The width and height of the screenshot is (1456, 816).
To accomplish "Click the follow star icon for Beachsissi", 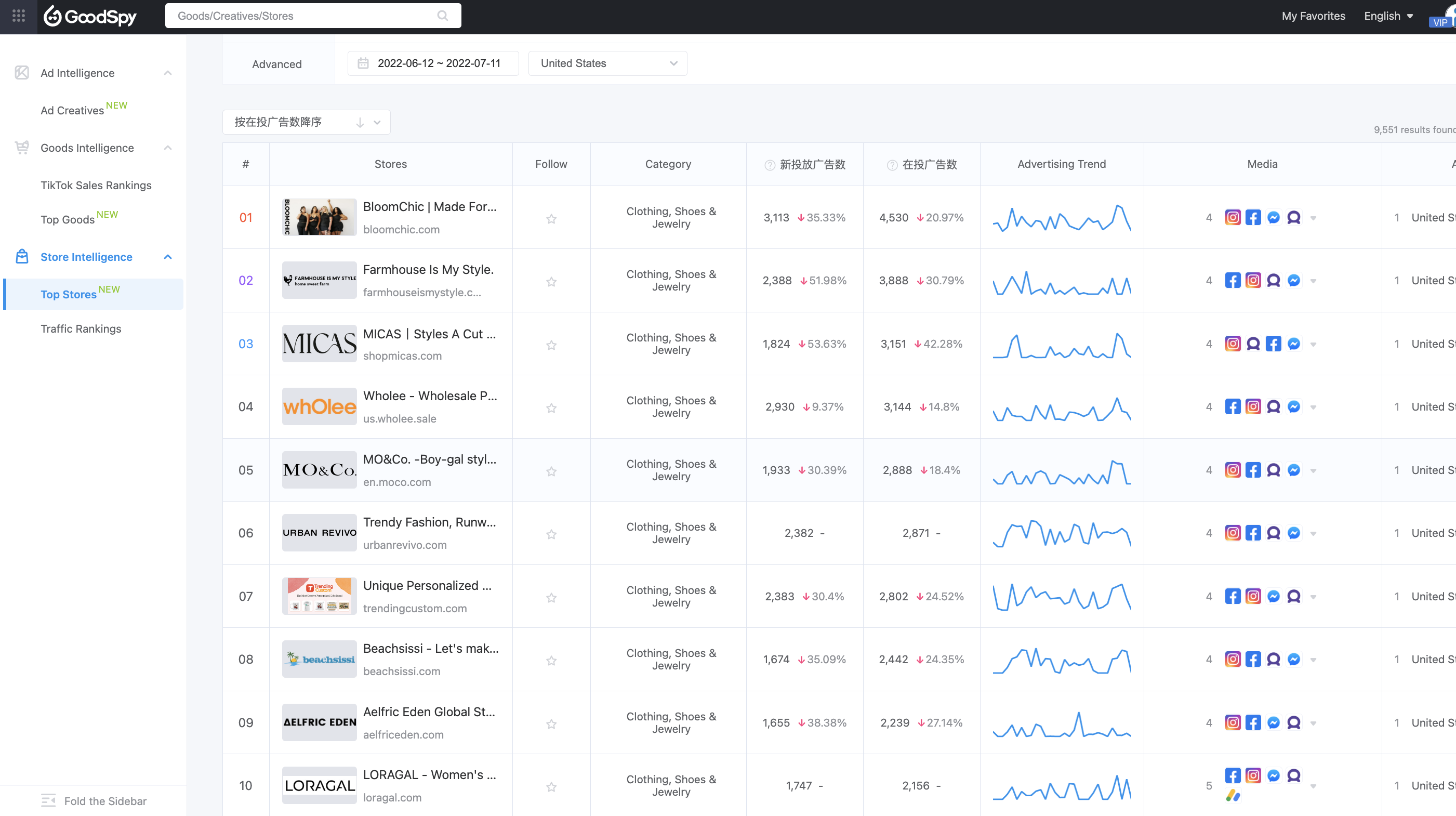I will point(551,659).
